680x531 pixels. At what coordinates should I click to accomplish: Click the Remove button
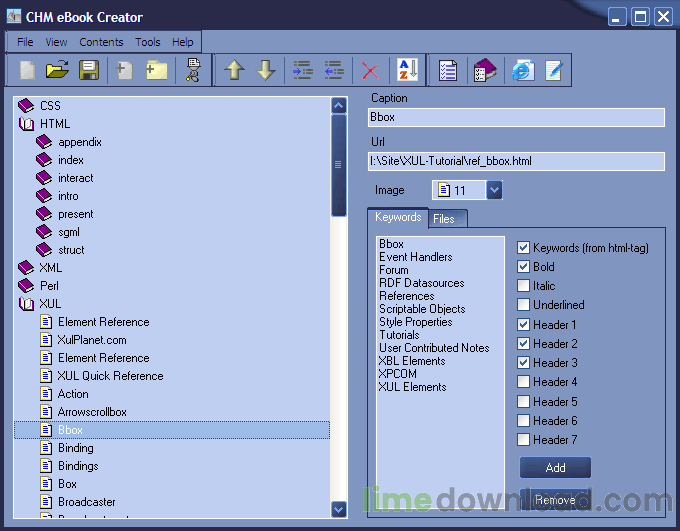555,500
